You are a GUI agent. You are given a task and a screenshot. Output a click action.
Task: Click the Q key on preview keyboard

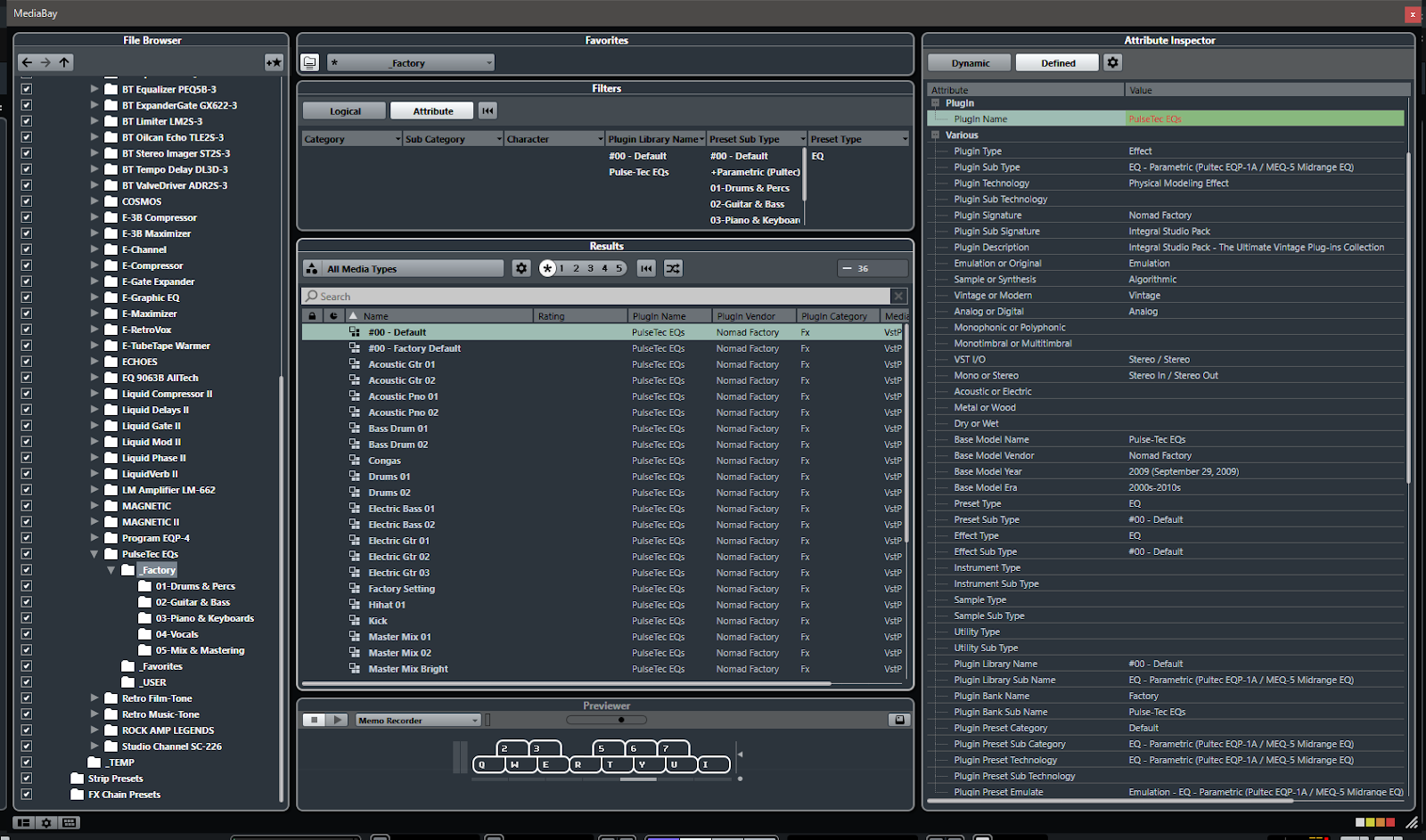(488, 764)
